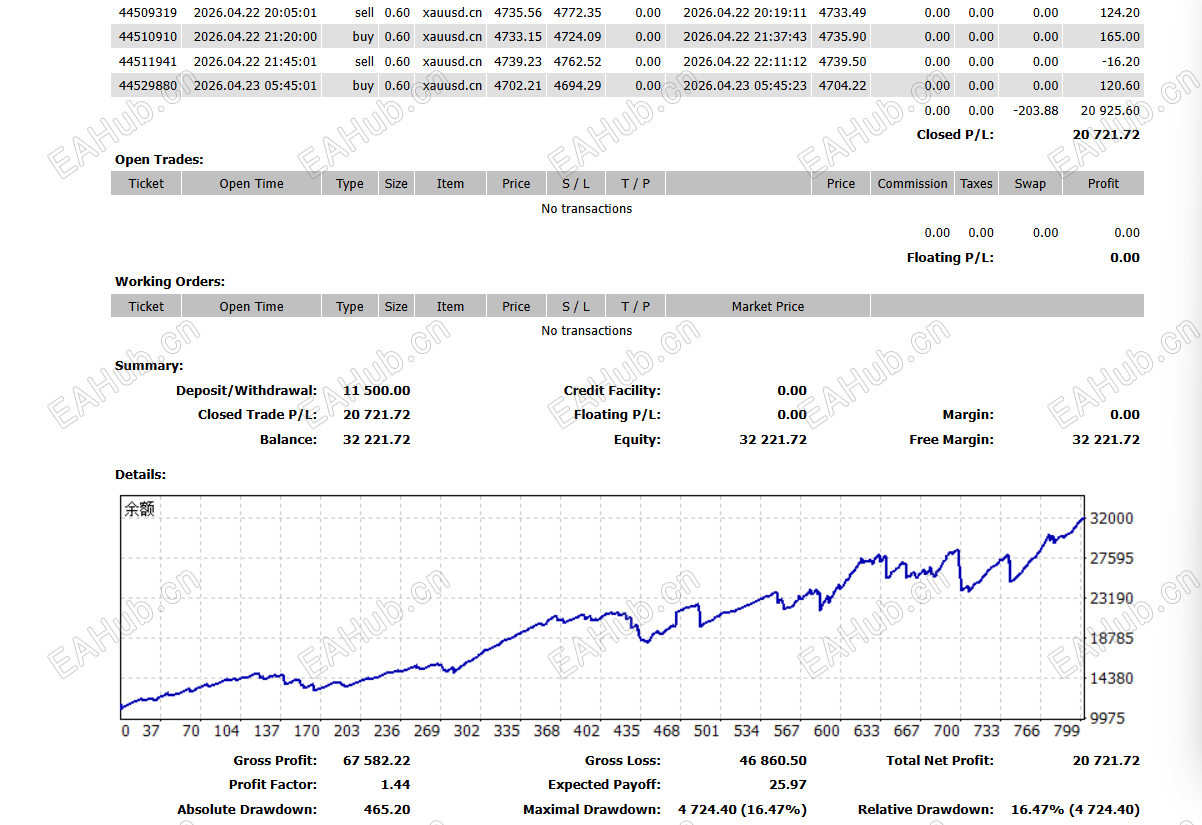Click the Commission column header
This screenshot has height=825, width=1202.
point(912,183)
